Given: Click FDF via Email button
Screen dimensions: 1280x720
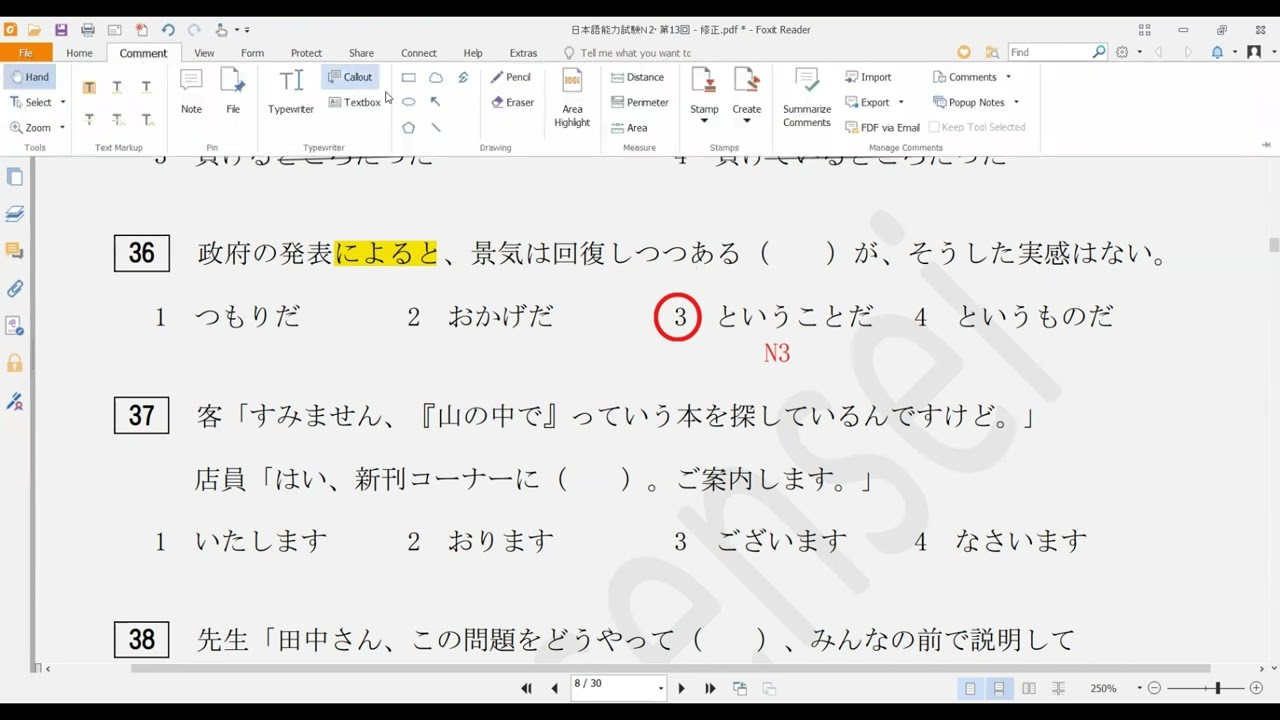Looking at the screenshot, I should click(882, 128).
